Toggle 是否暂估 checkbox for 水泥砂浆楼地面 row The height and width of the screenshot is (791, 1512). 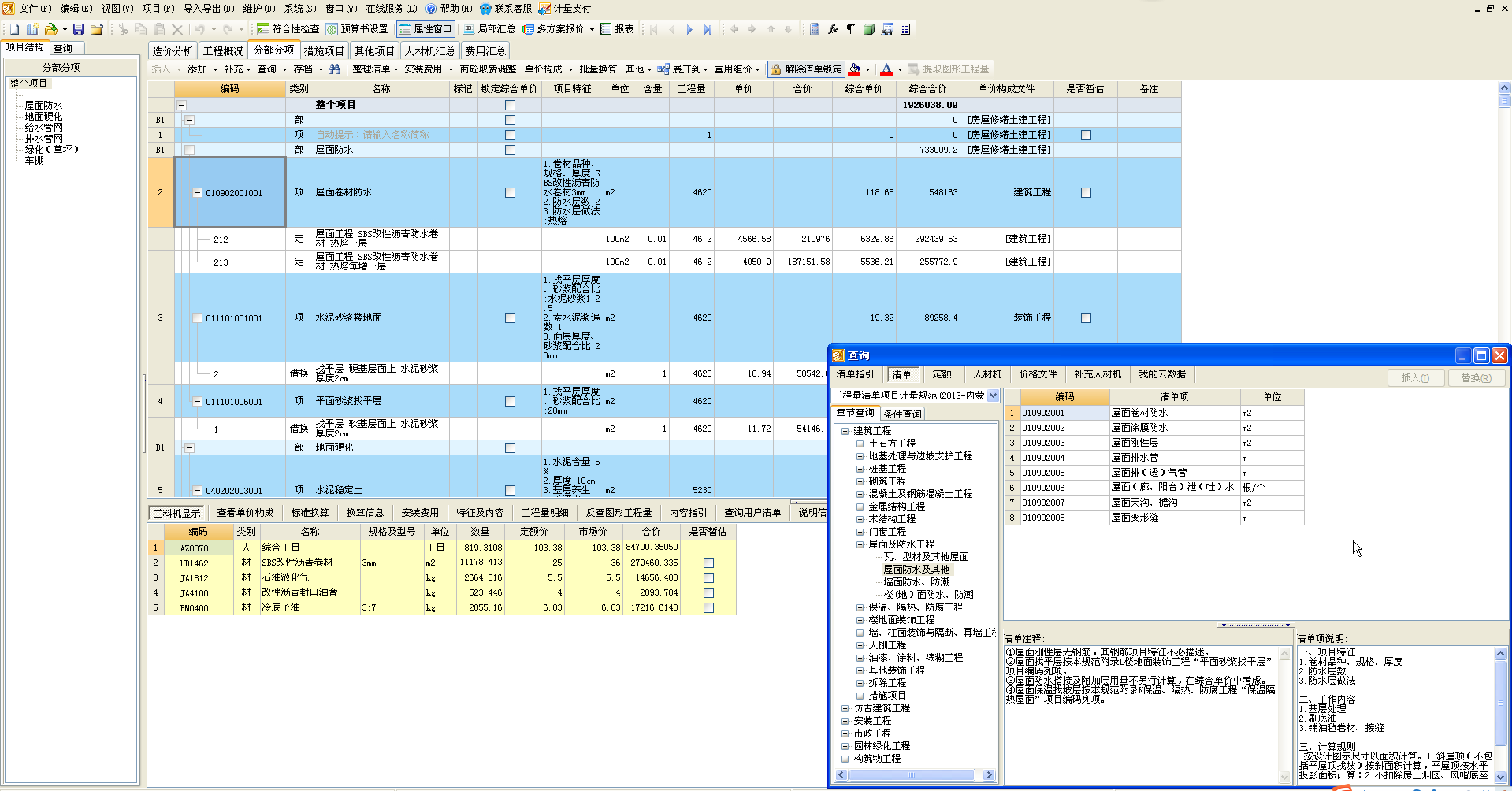pyautogui.click(x=1086, y=318)
